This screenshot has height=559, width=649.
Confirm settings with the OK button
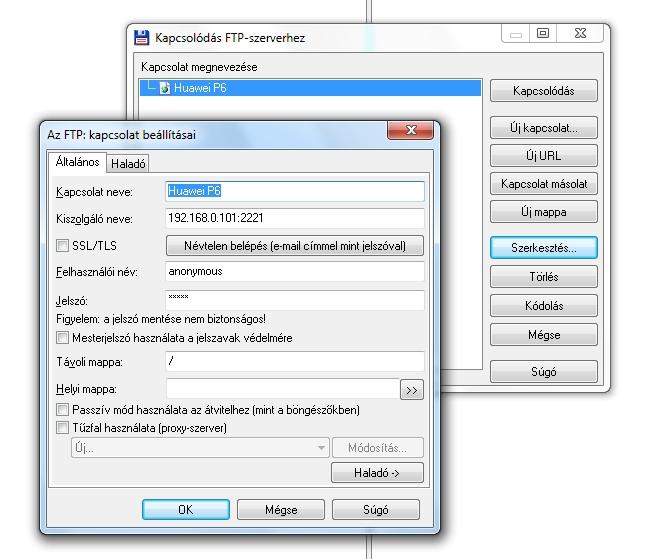(186, 509)
